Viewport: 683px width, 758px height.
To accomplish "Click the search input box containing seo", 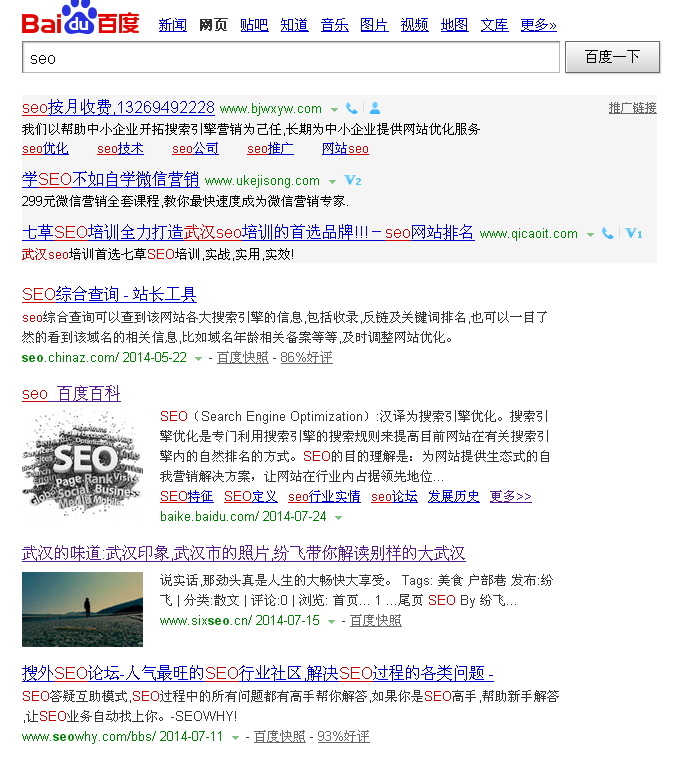I will [290, 58].
